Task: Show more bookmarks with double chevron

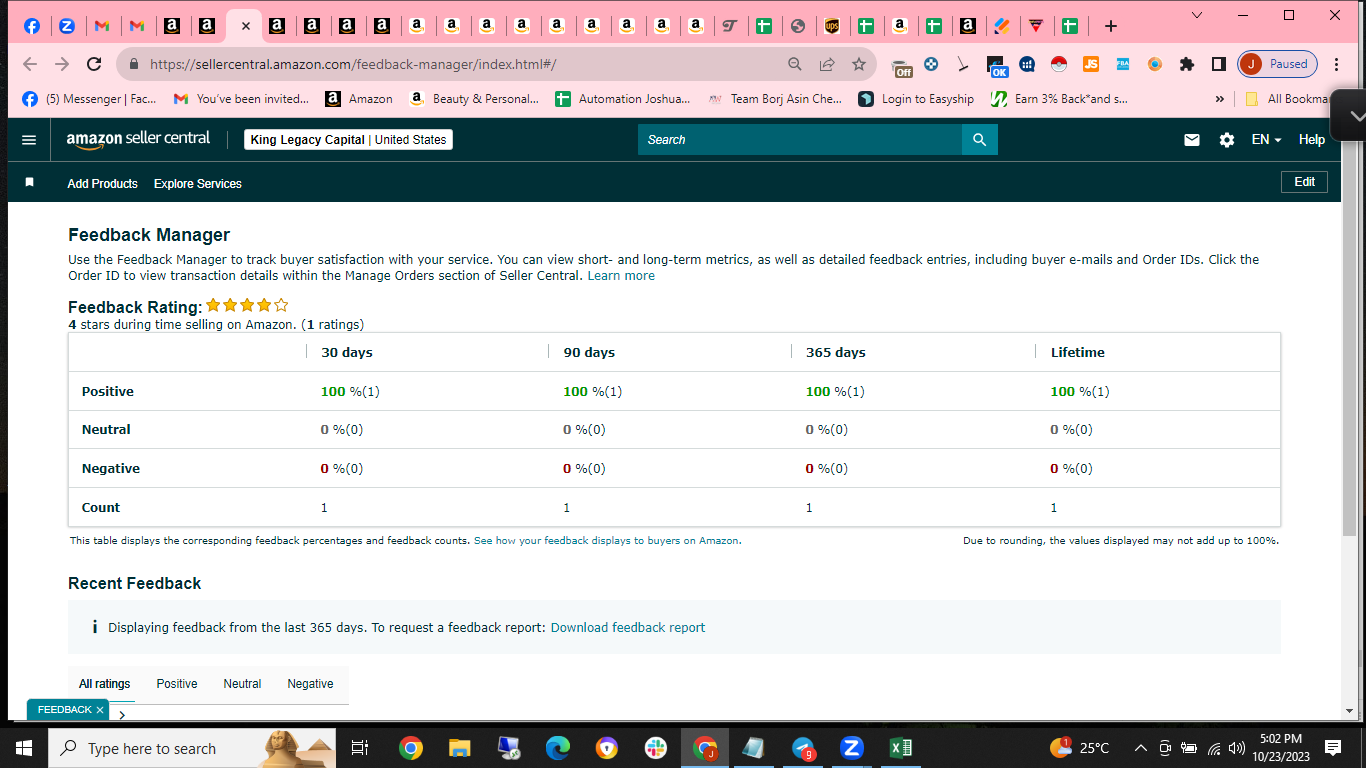Action: click(1219, 99)
